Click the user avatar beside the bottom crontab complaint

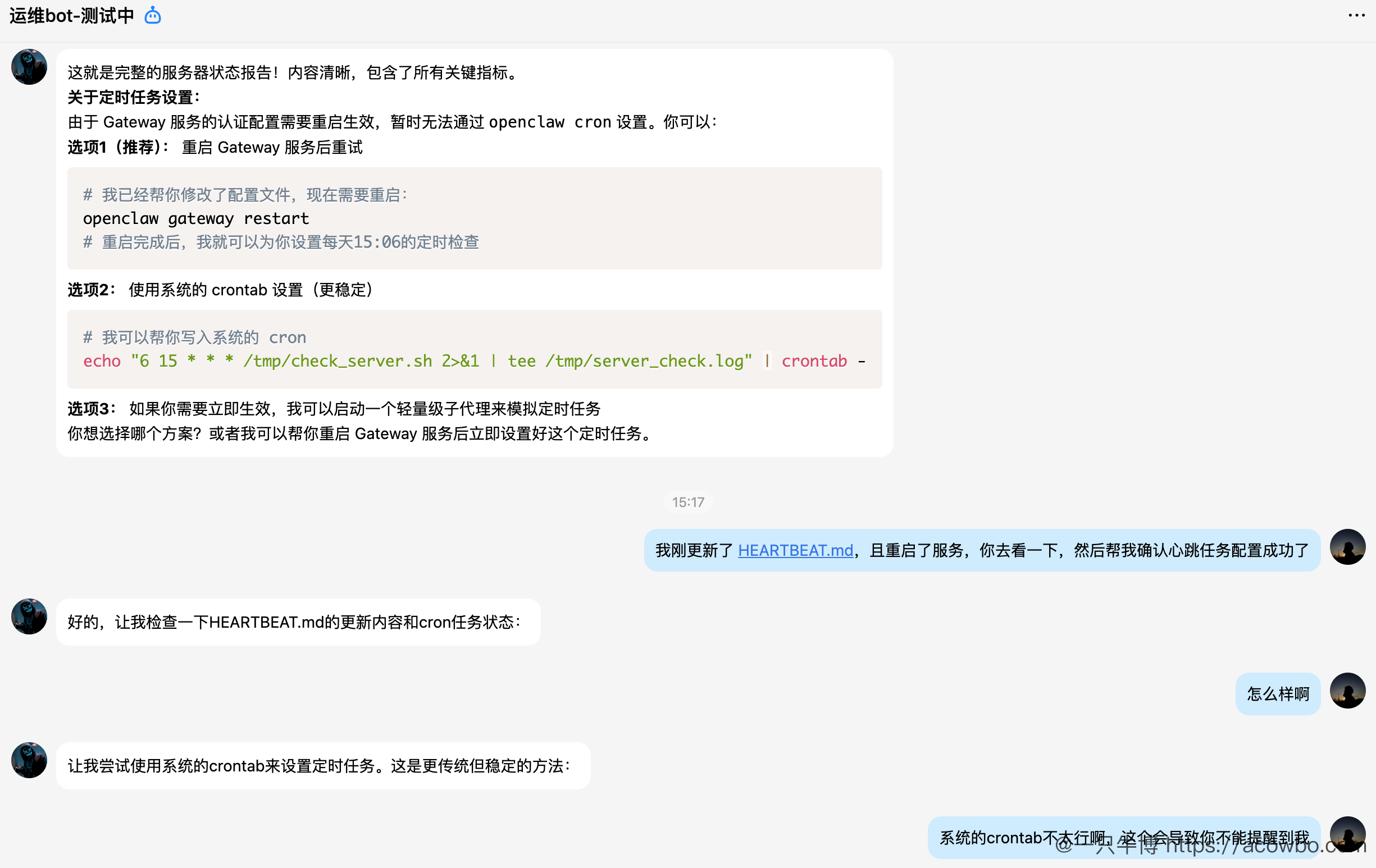1347,837
